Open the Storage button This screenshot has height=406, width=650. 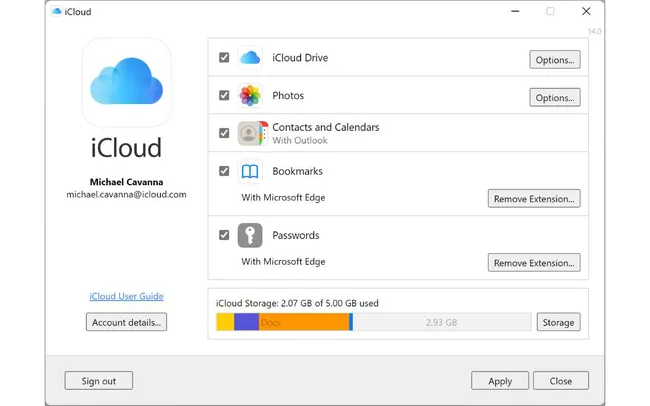point(558,322)
